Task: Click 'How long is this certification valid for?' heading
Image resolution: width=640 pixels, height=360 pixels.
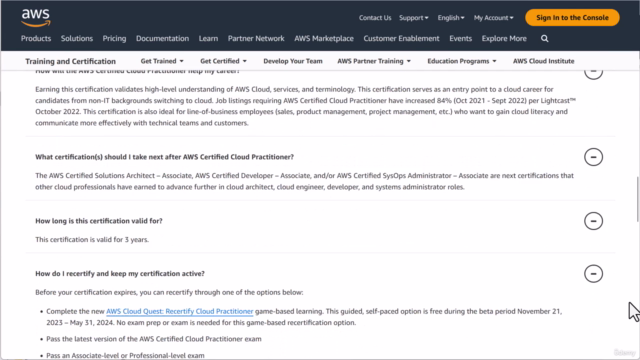Action: [99, 221]
